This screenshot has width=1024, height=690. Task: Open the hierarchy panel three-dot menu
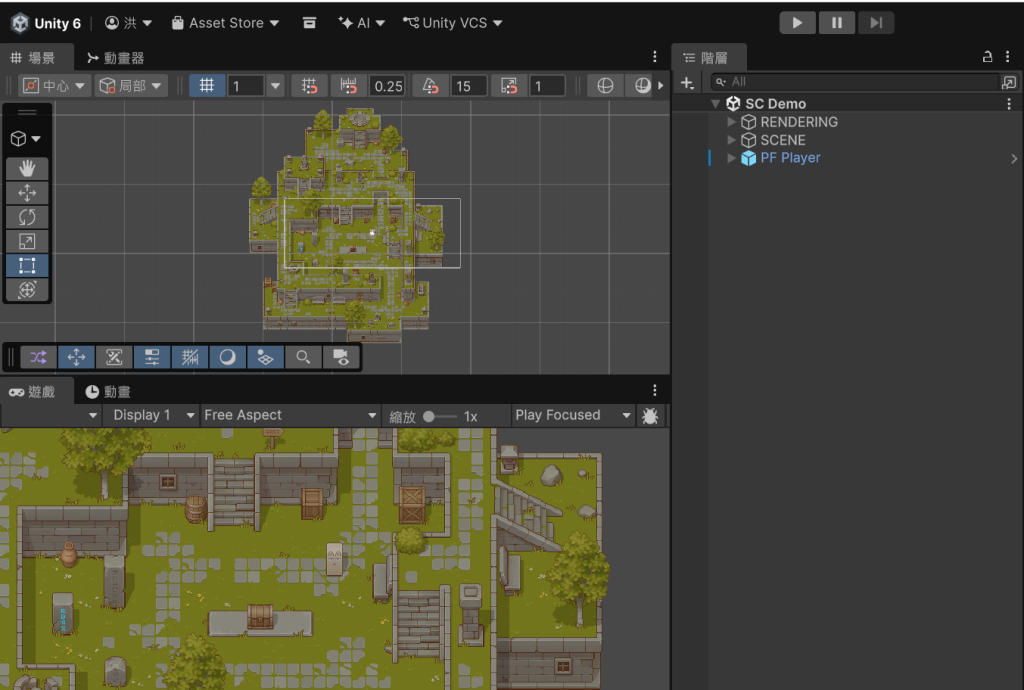click(x=1008, y=57)
